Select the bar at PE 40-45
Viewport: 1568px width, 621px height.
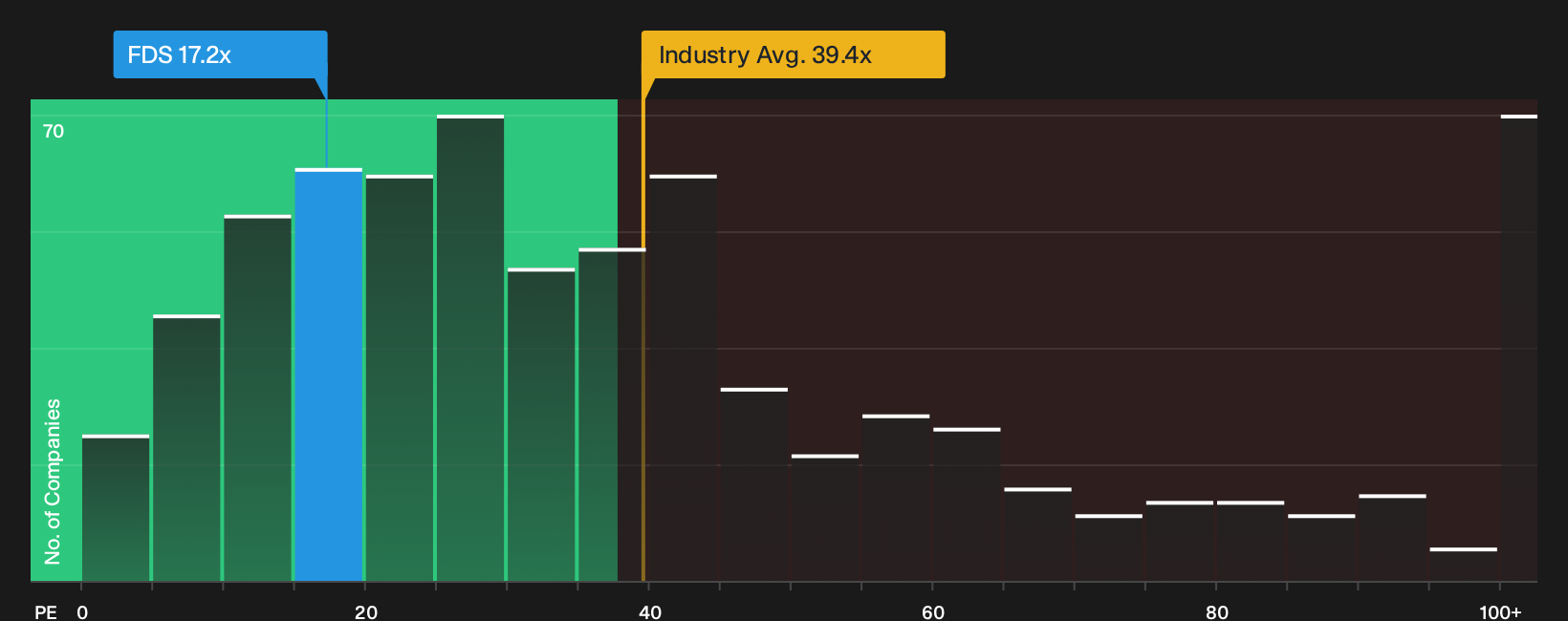[683, 378]
